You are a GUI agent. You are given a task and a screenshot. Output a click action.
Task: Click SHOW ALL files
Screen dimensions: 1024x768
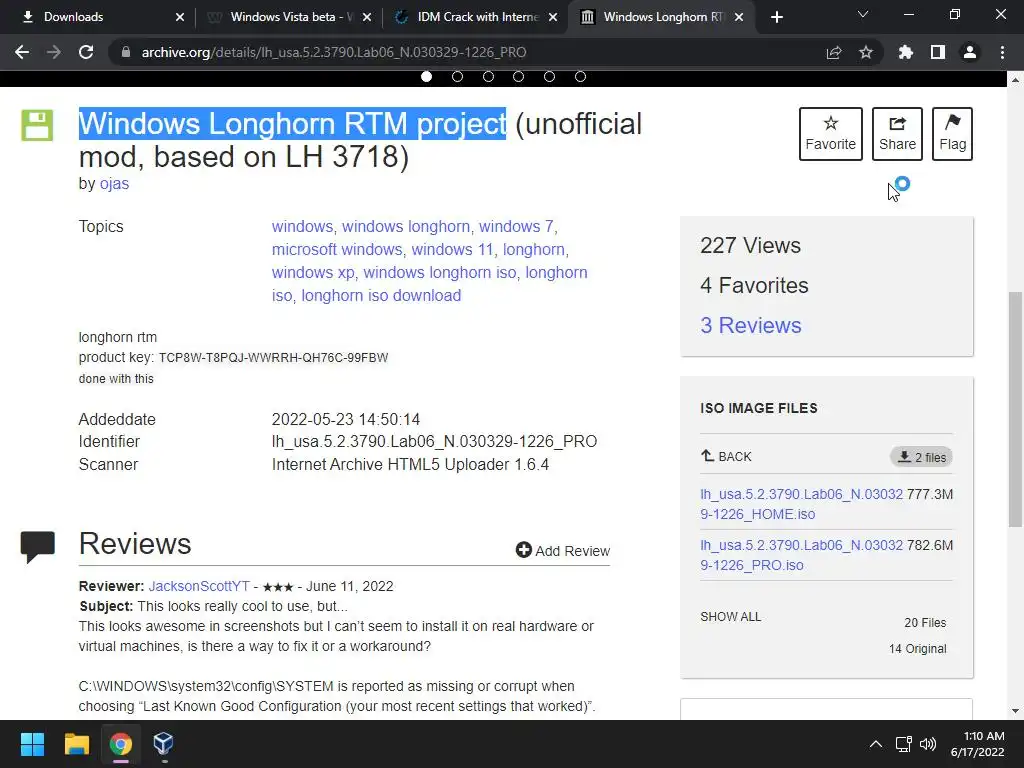pyautogui.click(x=730, y=616)
